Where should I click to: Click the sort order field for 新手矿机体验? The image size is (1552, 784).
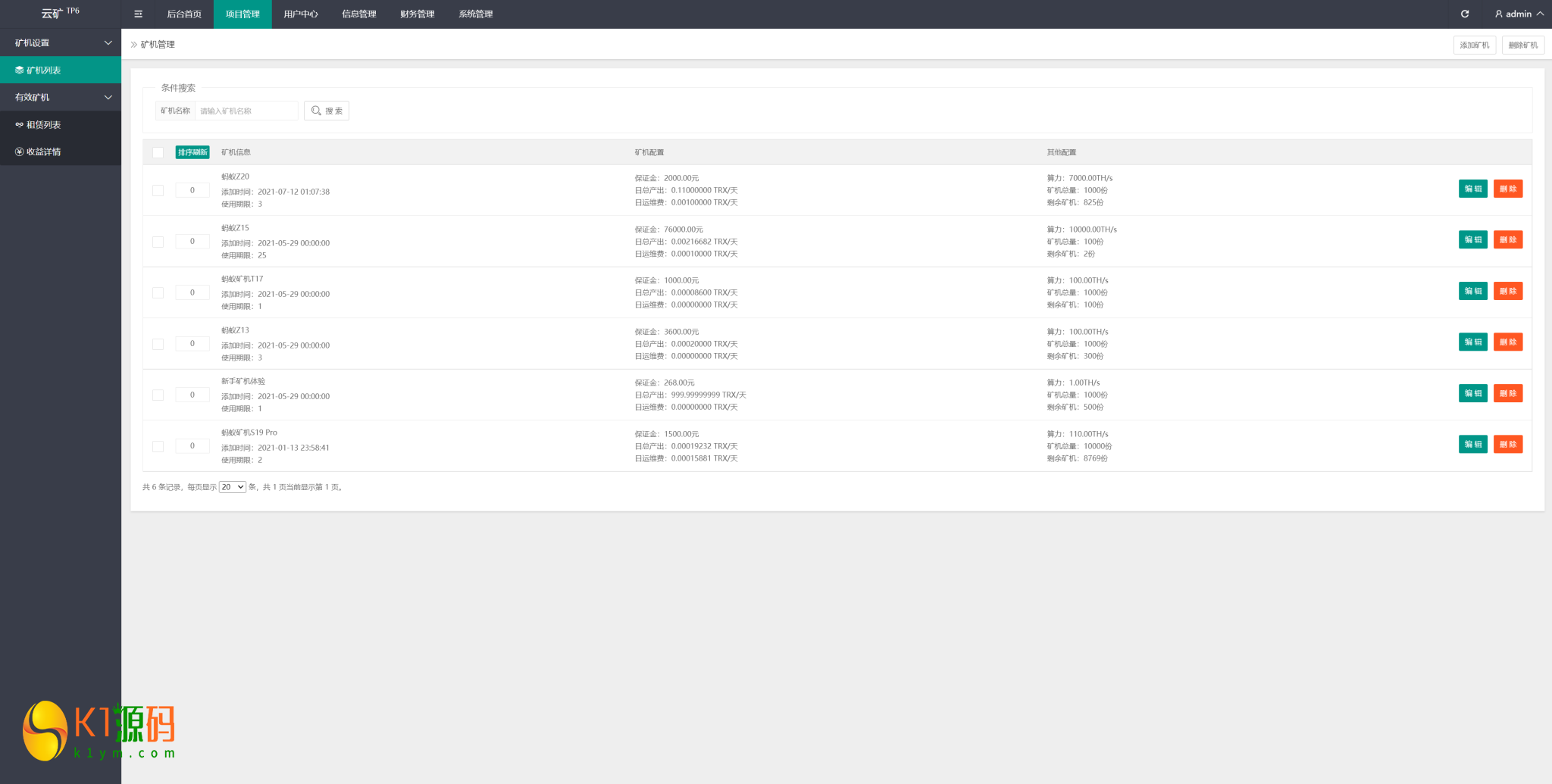click(x=192, y=395)
